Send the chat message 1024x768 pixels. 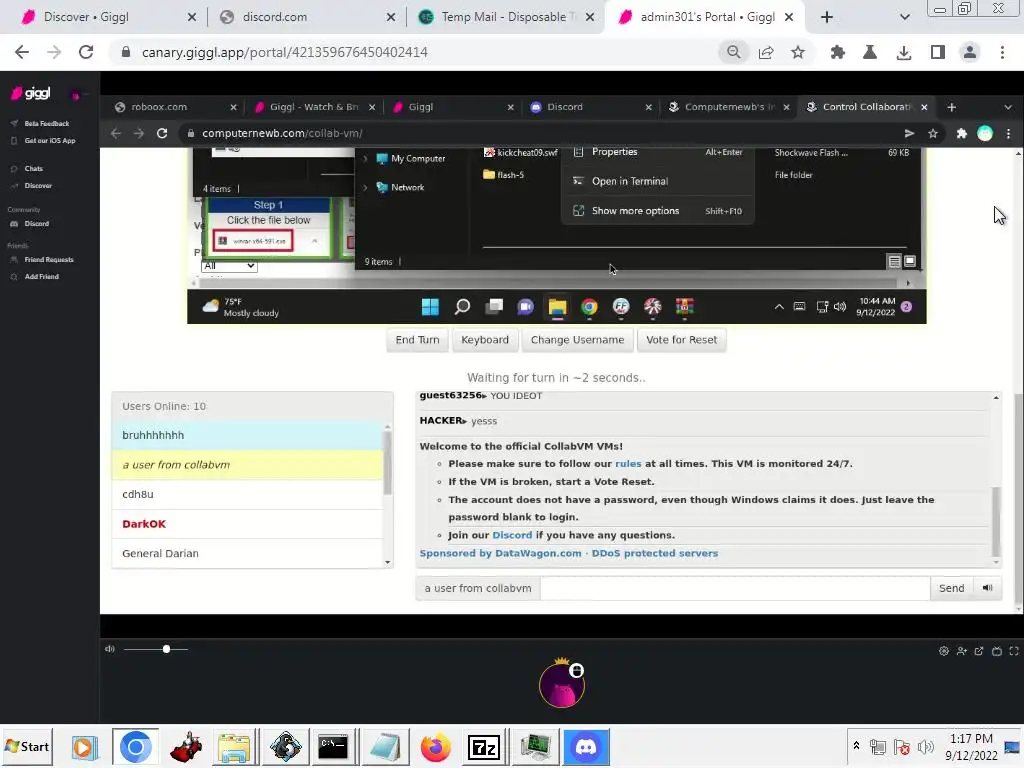[951, 588]
